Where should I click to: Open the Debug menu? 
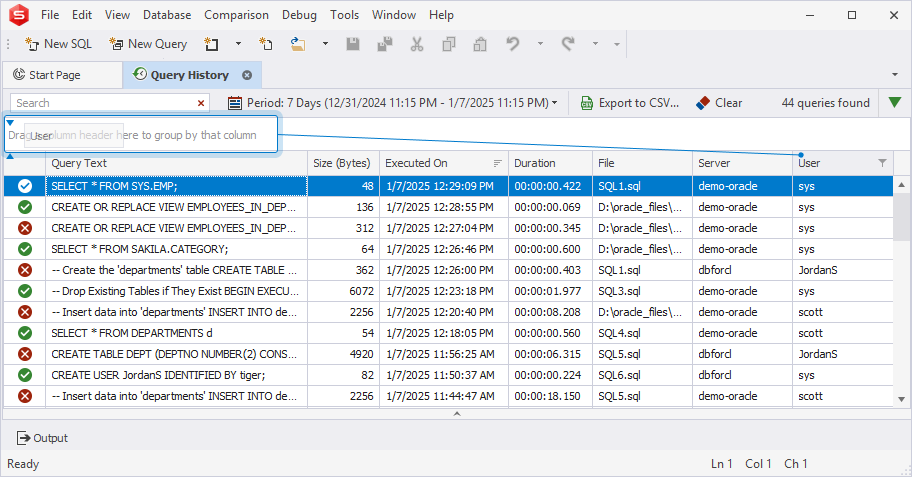click(x=300, y=15)
